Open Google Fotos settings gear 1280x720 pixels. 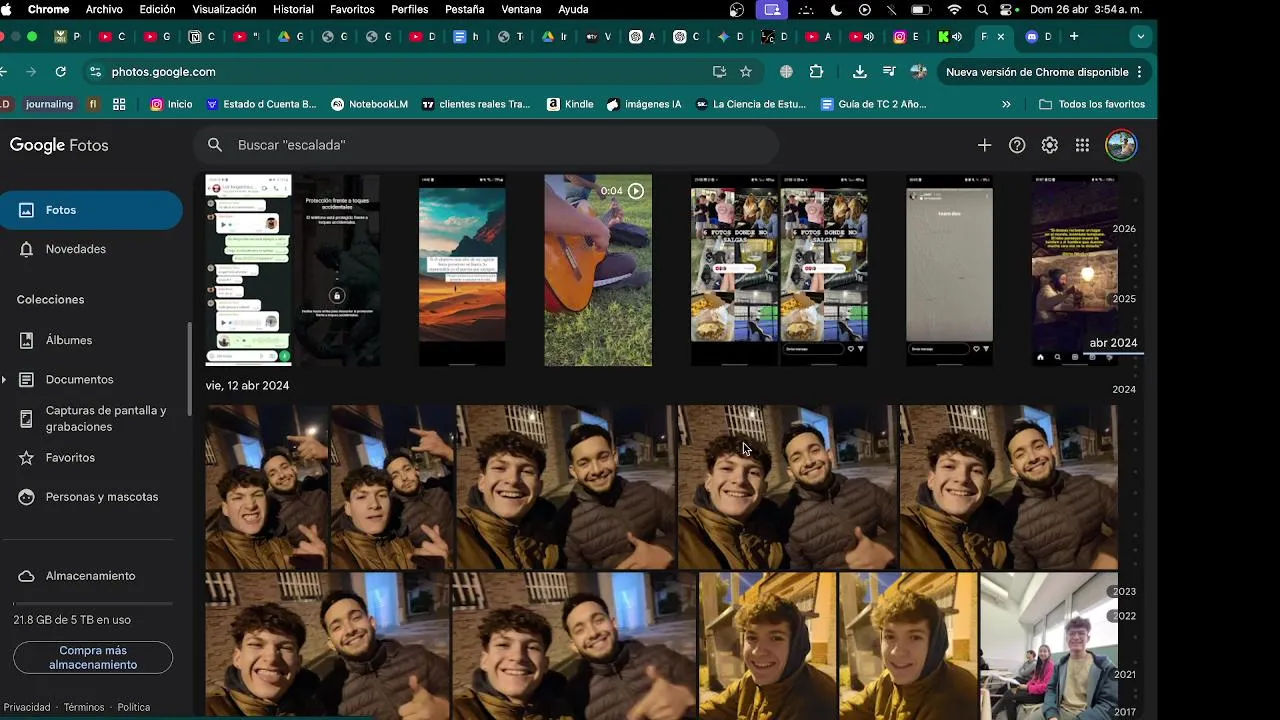(1049, 145)
